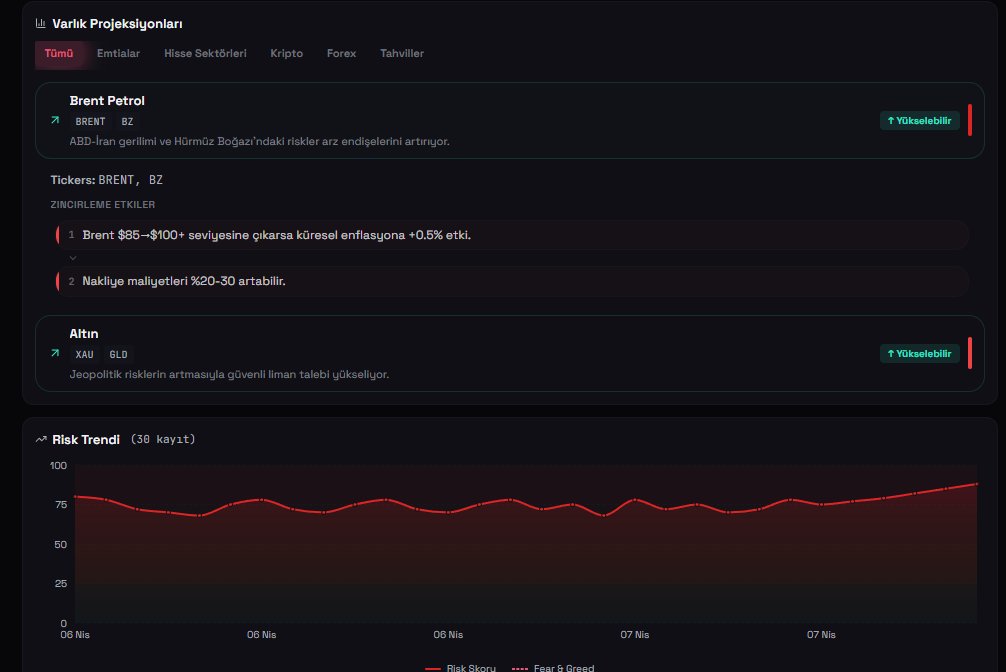The width and height of the screenshot is (1006, 672).
Task: Click the up-right arrow icon on Brent Petrol card
Action: click(55, 120)
